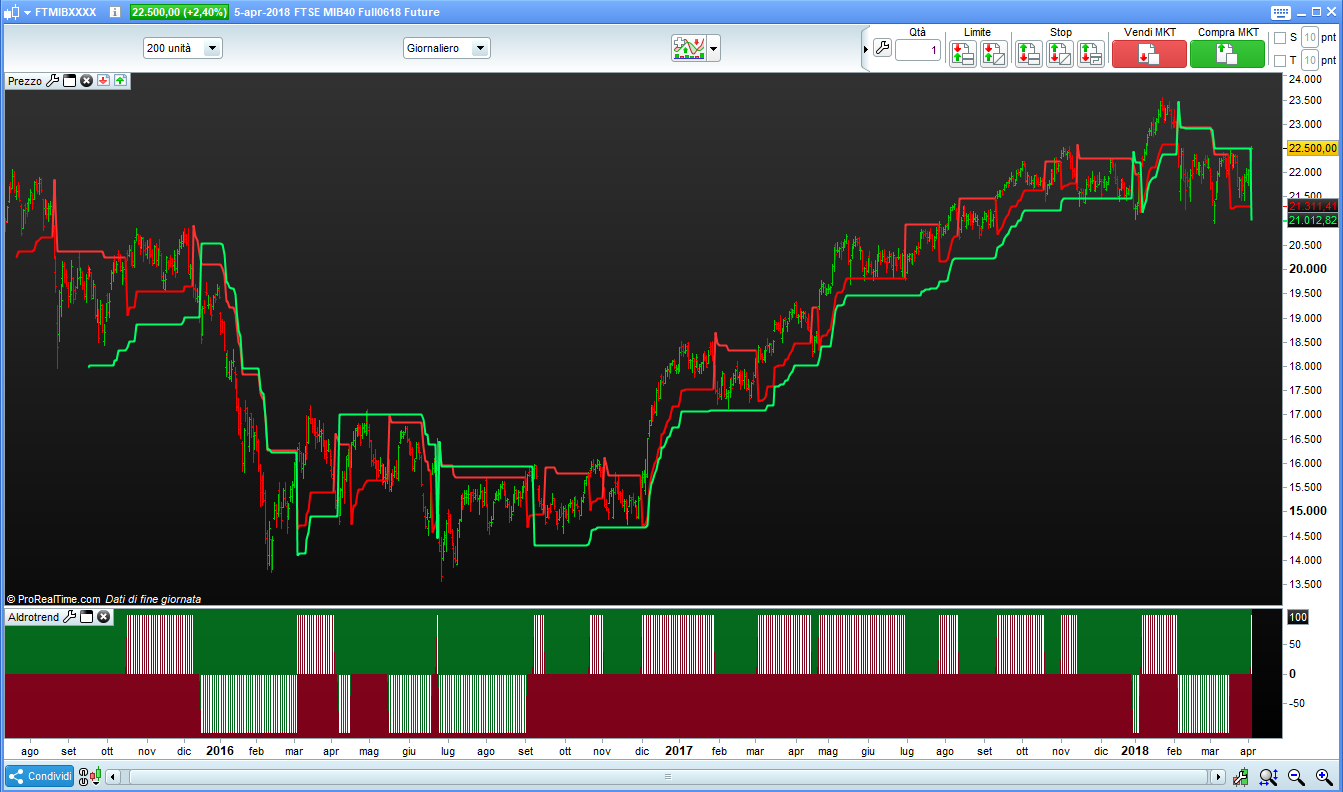Screen dimensions: 1343x792
Task: Click the first Limite order icon
Action: [963, 54]
